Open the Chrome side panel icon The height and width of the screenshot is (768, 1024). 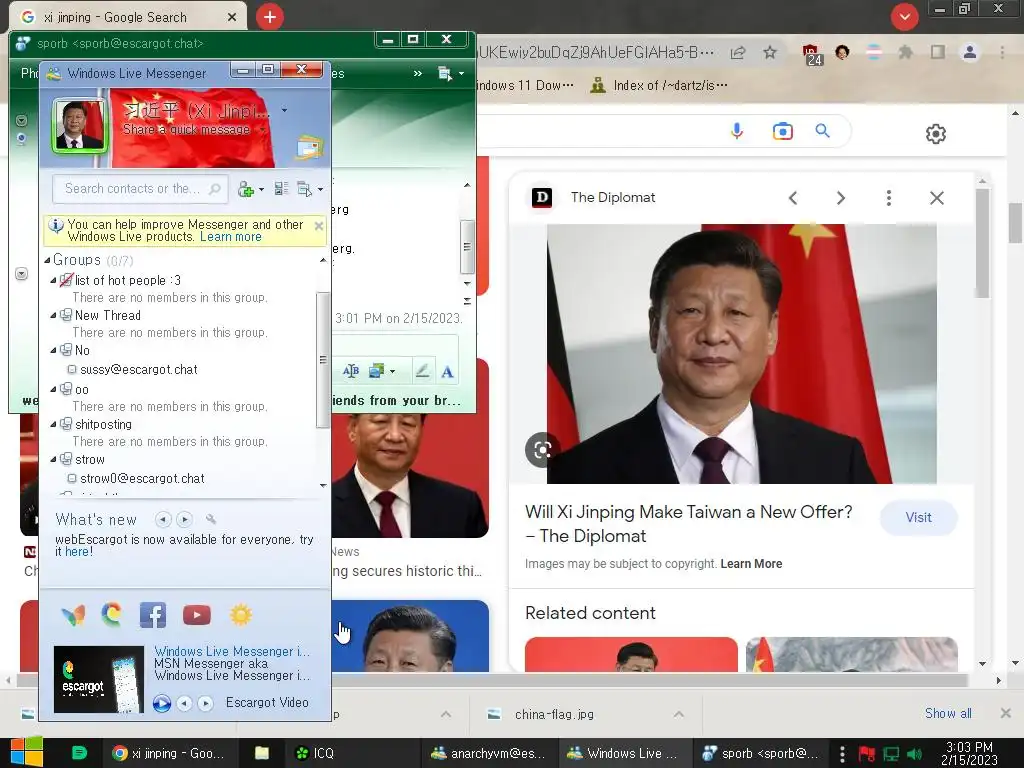pos(938,52)
